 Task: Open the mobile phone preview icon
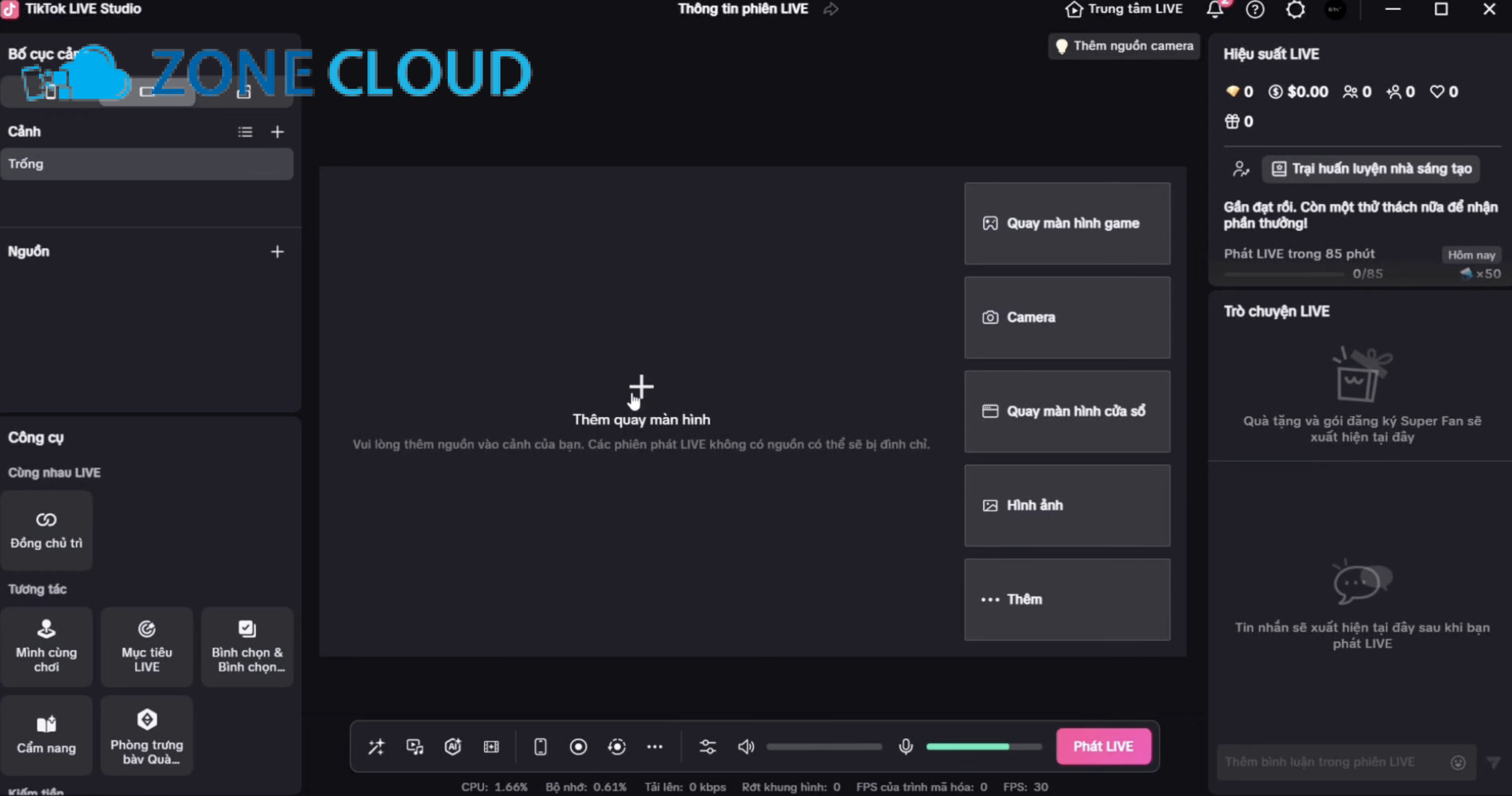click(x=540, y=747)
